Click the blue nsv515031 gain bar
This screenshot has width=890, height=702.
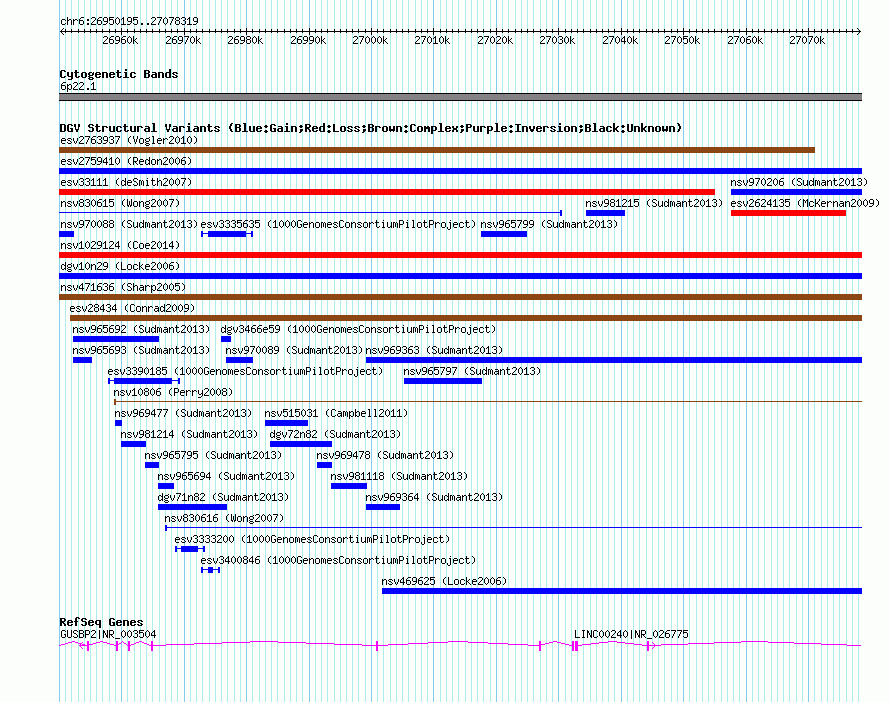click(287, 423)
